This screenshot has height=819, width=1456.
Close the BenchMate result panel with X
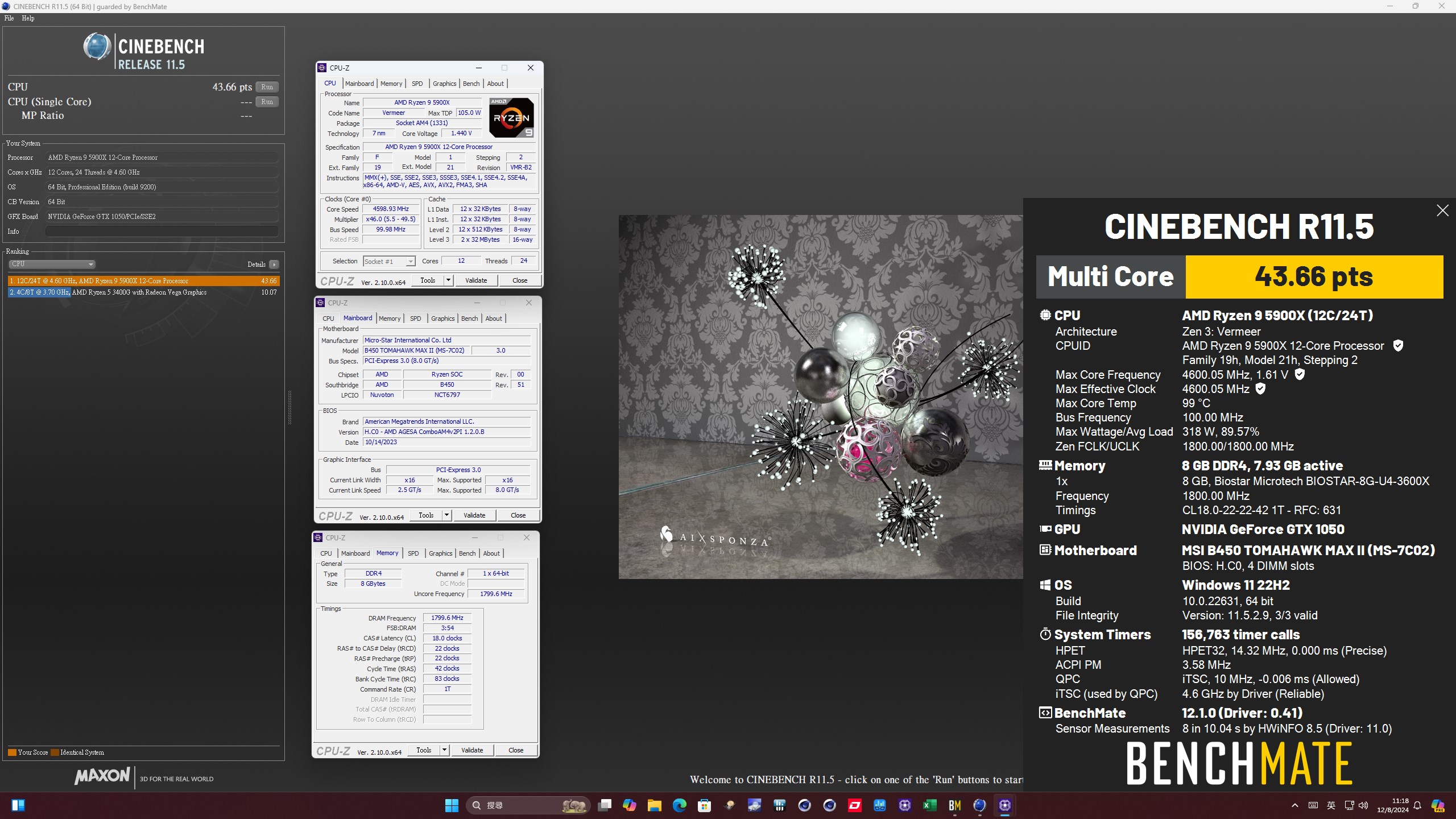point(1442,211)
